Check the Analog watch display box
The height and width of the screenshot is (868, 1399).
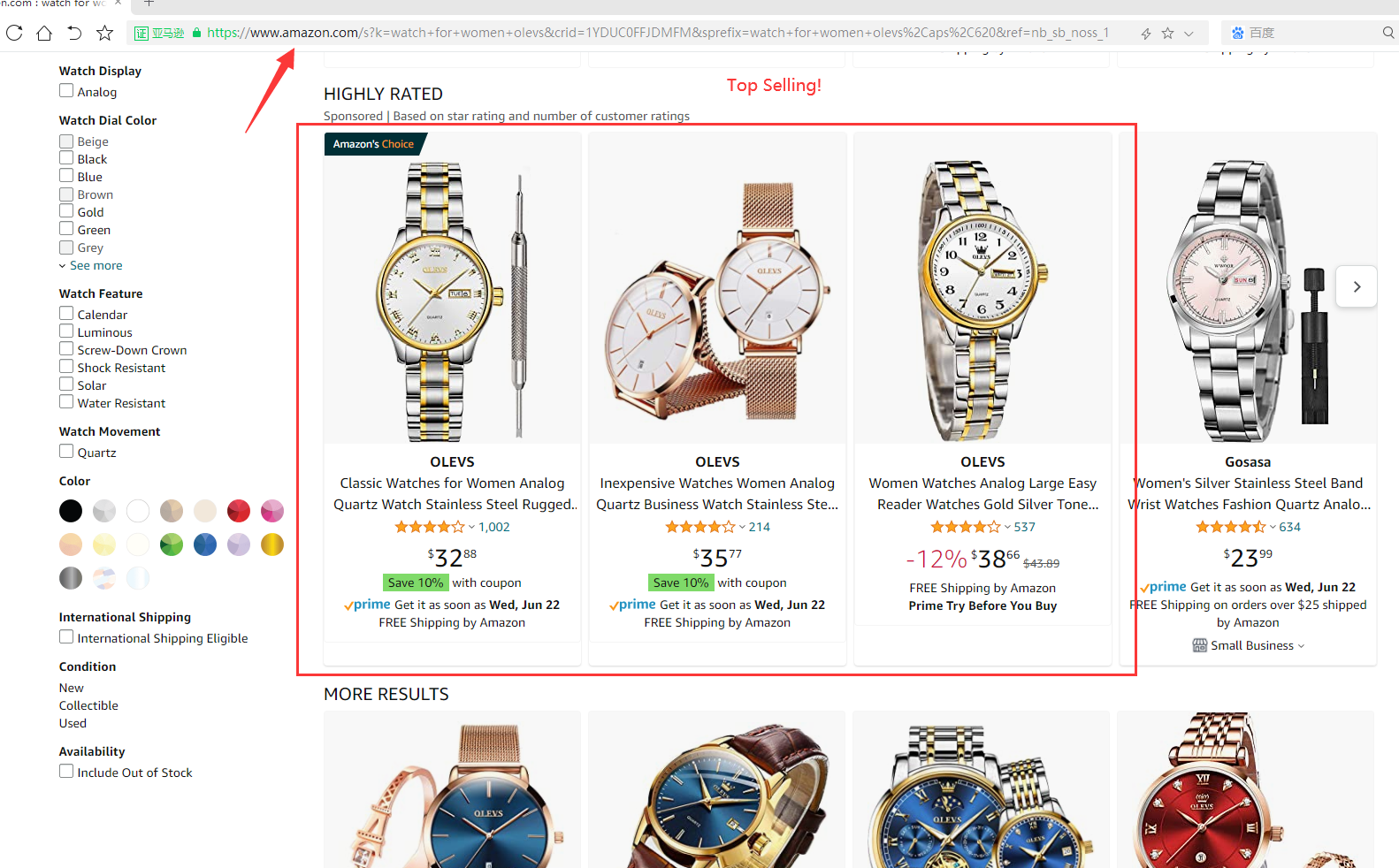pos(66,91)
